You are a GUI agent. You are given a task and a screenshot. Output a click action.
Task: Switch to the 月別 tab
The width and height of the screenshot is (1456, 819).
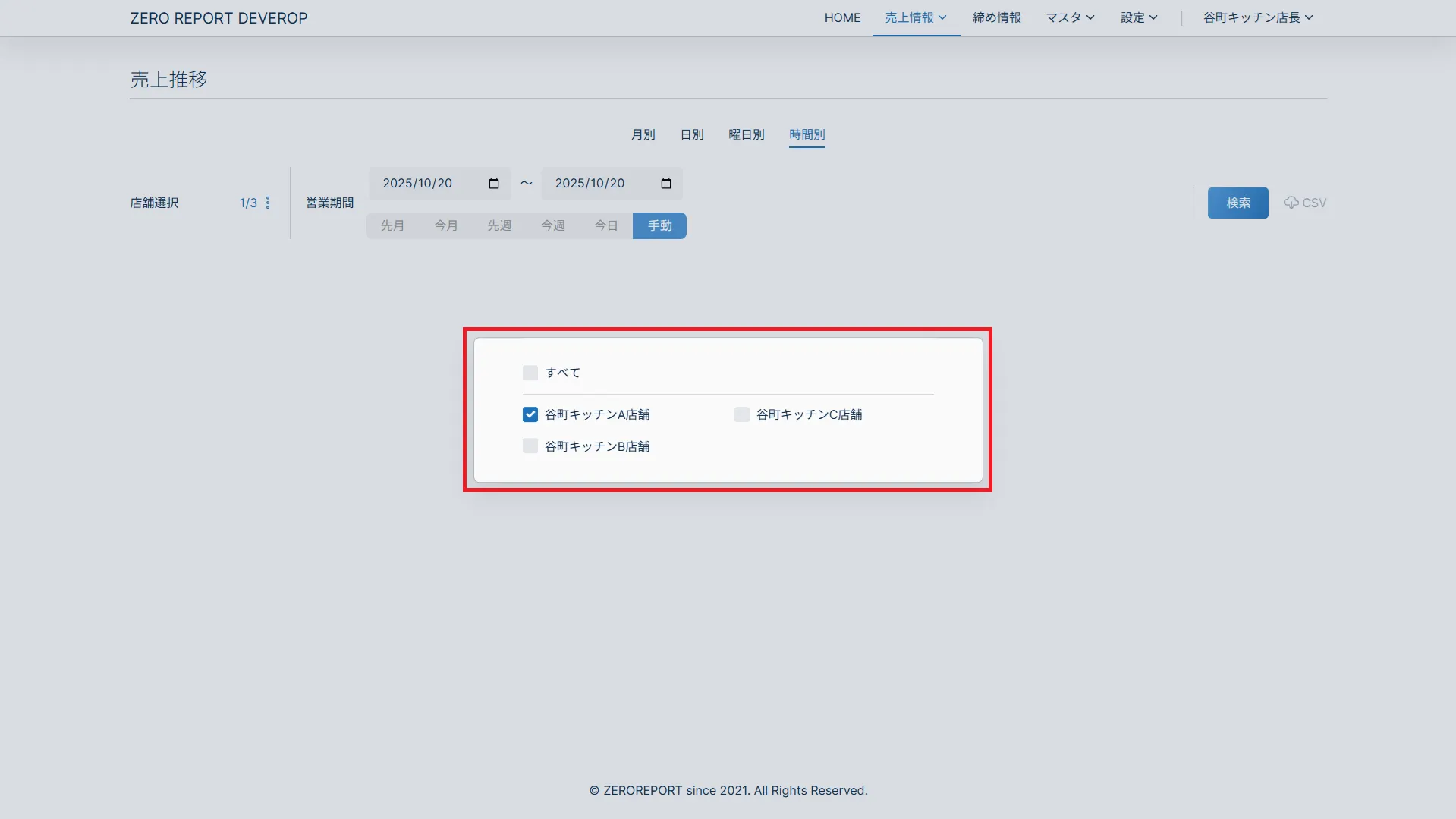pyautogui.click(x=643, y=134)
